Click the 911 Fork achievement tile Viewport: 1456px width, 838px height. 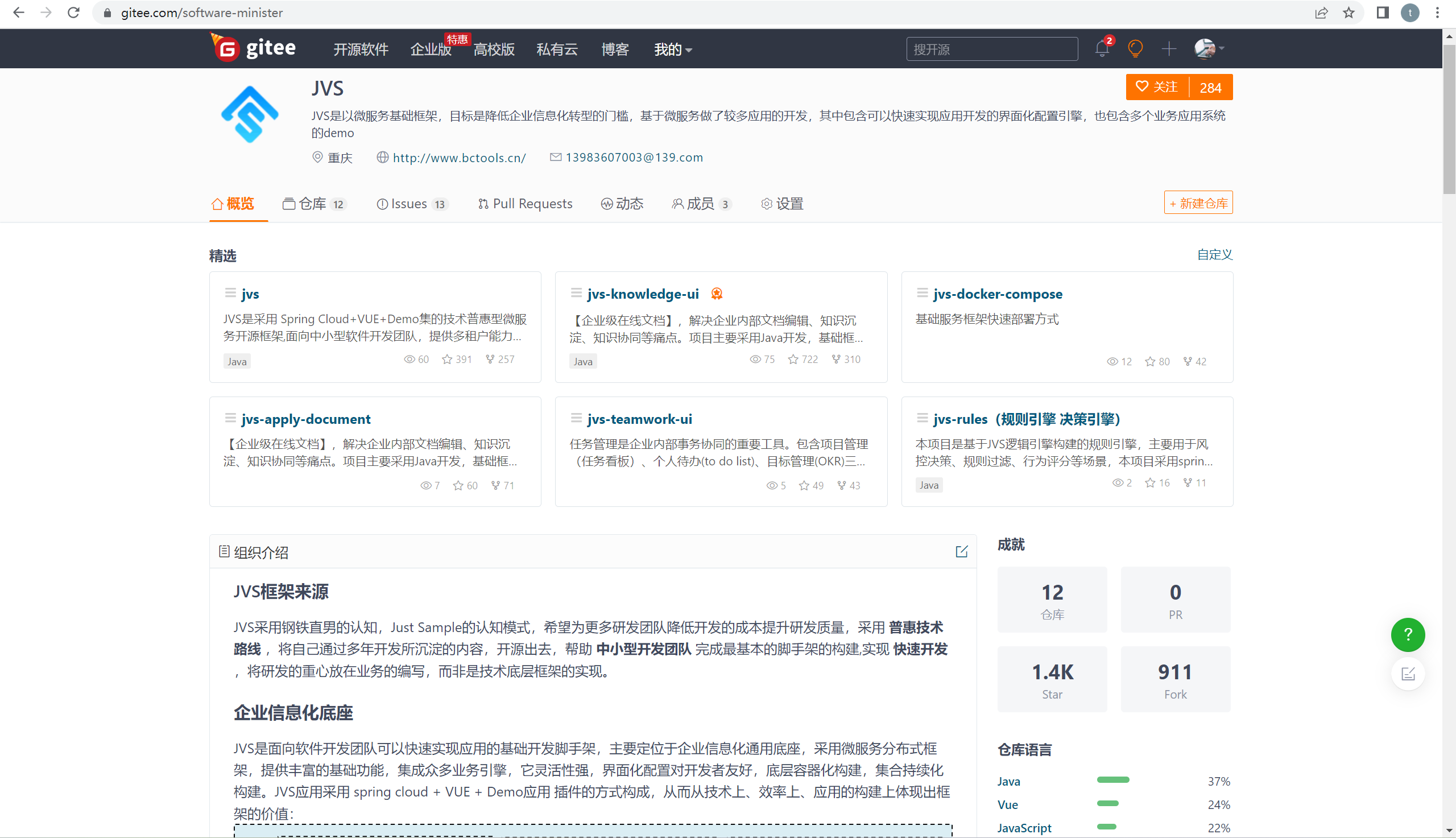pos(1175,679)
